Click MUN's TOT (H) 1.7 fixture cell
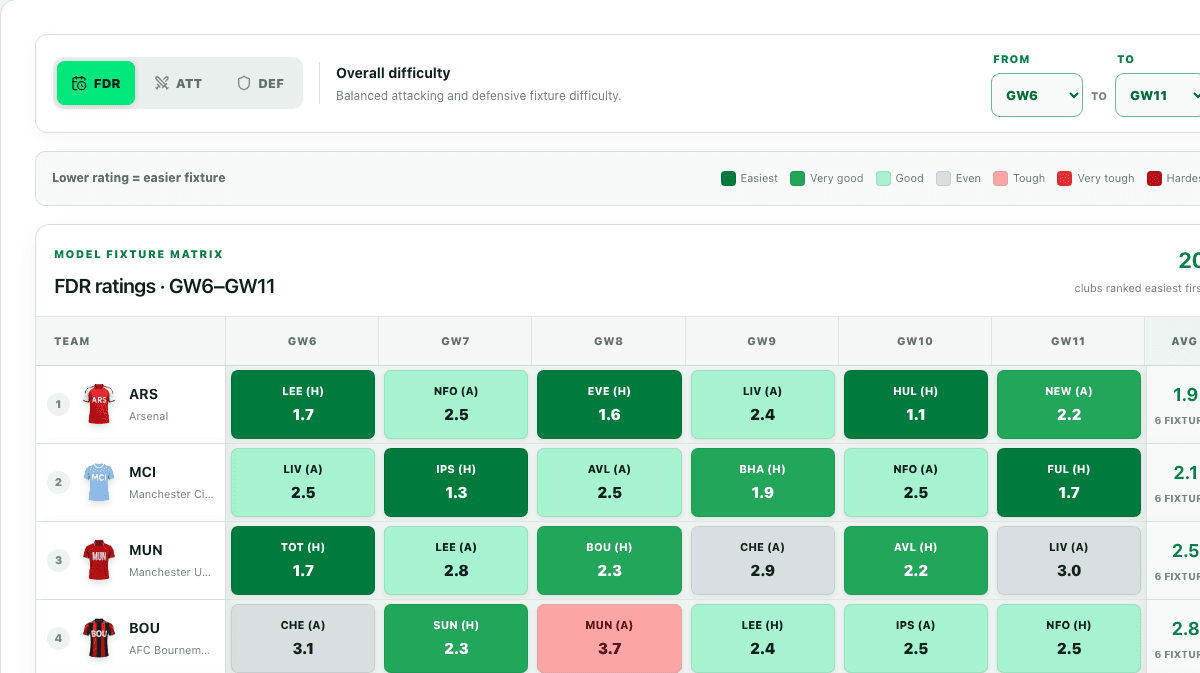The width and height of the screenshot is (1200, 673). pyautogui.click(x=303, y=560)
